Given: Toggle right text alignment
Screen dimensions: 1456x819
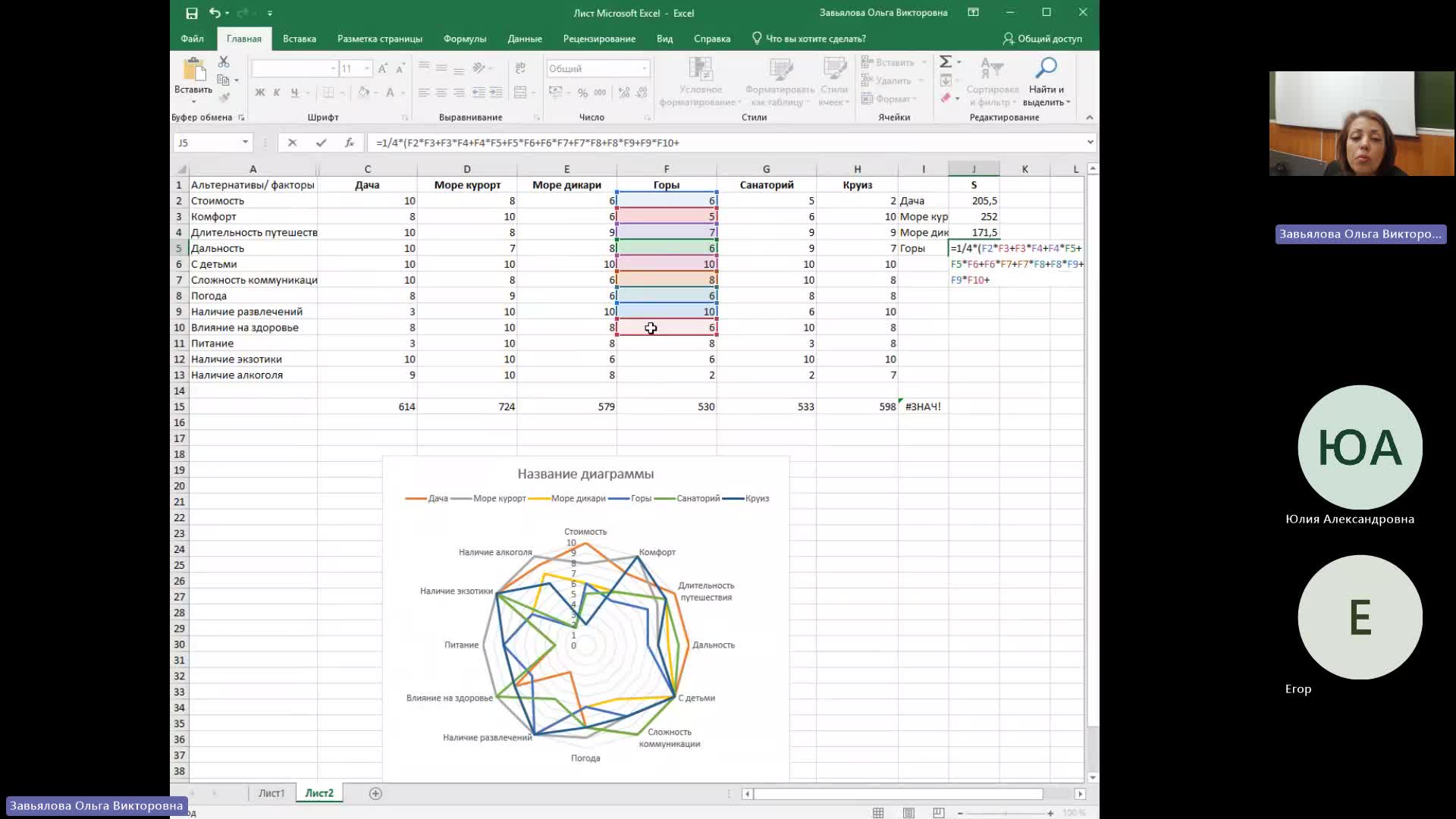Looking at the screenshot, I should click(x=459, y=93).
